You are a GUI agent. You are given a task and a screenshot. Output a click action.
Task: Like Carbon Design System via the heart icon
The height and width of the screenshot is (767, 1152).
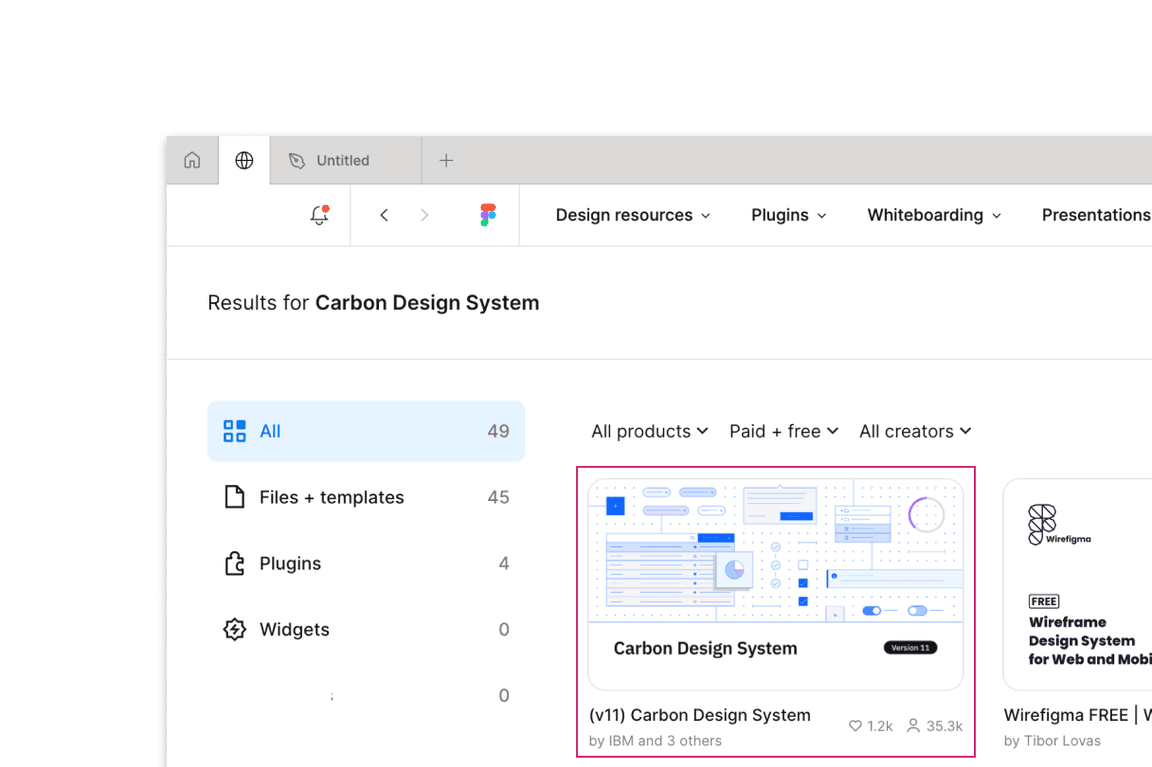(855, 726)
